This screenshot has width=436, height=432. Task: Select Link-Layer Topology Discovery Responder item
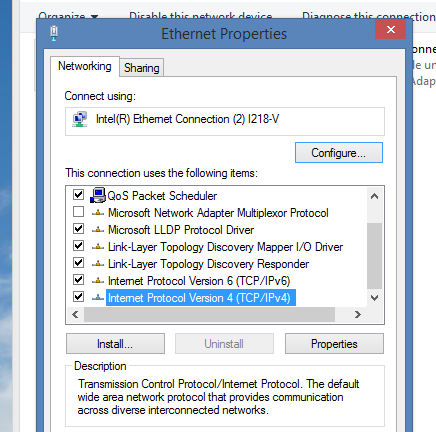(208, 264)
